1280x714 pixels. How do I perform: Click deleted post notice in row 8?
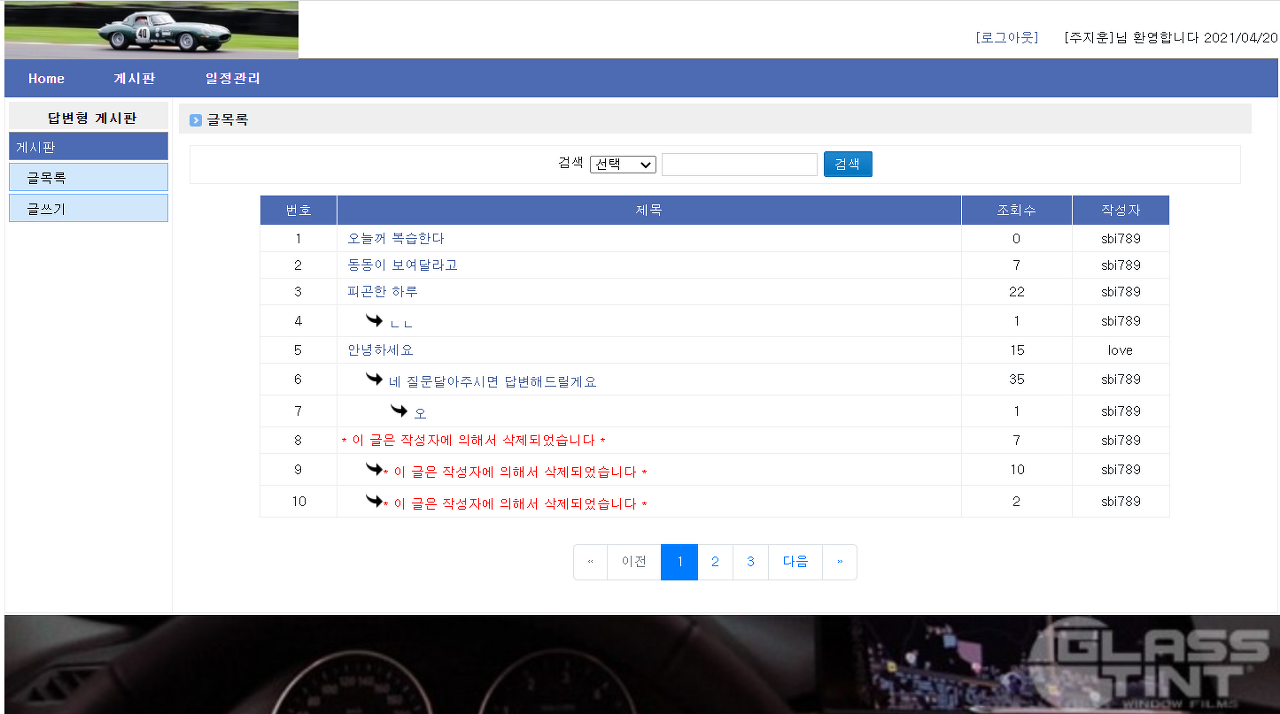pos(474,440)
